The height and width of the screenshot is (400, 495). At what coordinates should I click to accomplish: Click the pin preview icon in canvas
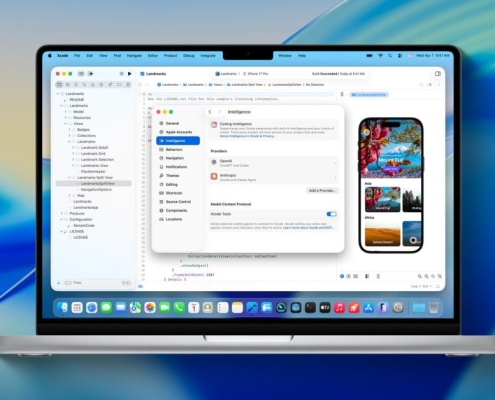pyautogui.click(x=342, y=95)
